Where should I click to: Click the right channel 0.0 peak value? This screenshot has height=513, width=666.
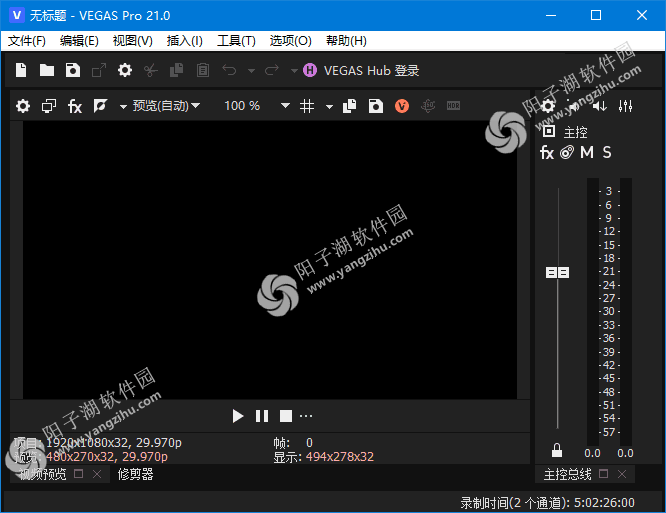(625, 454)
